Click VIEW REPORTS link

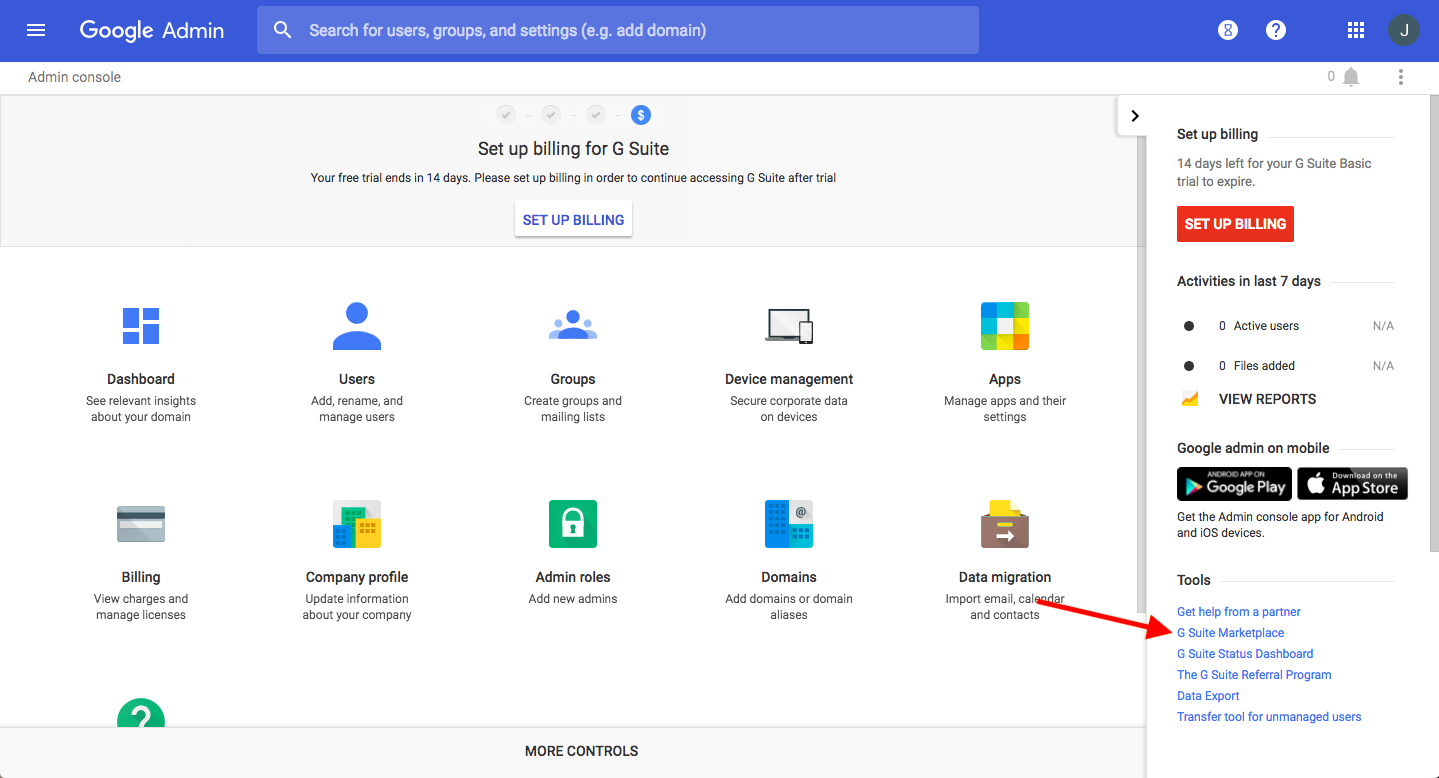point(1267,399)
